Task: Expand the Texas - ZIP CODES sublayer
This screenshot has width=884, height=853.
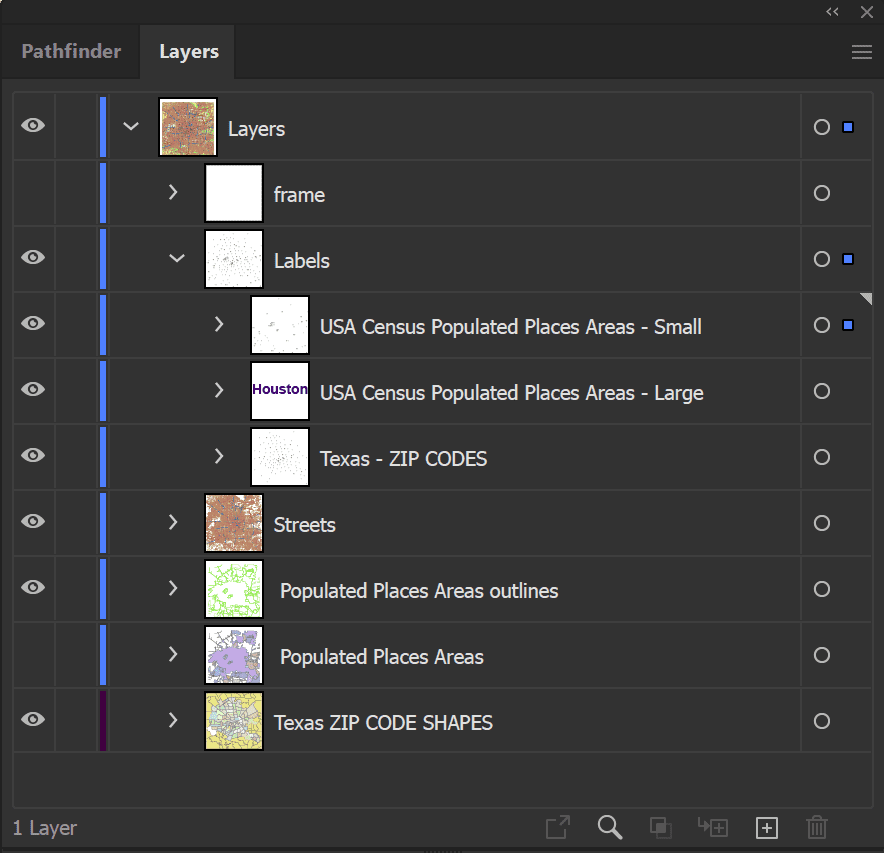Action: coord(219,456)
